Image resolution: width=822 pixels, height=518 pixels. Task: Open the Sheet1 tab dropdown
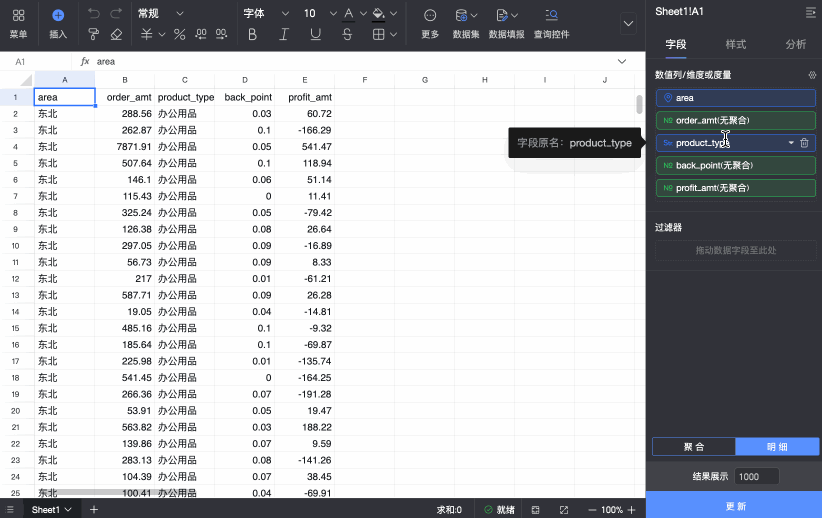point(68,510)
